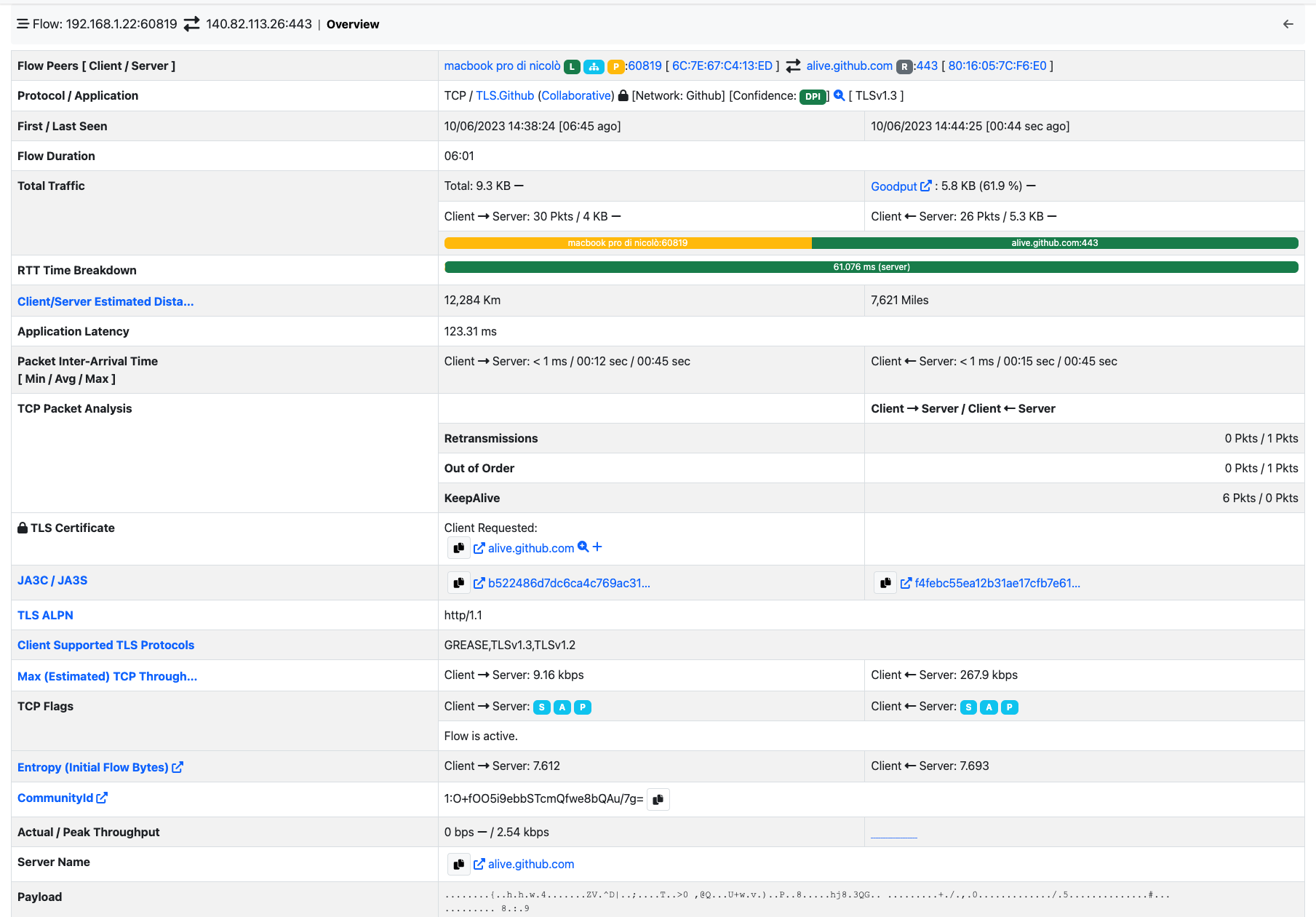Click the back arrow at top right
Image resolution: width=1316 pixels, height=917 pixels.
[x=1288, y=24]
